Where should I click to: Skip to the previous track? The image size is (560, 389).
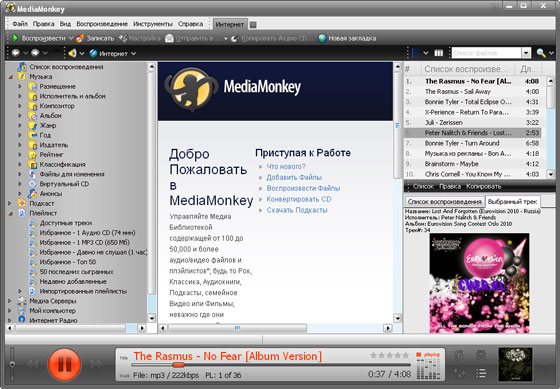(32, 365)
